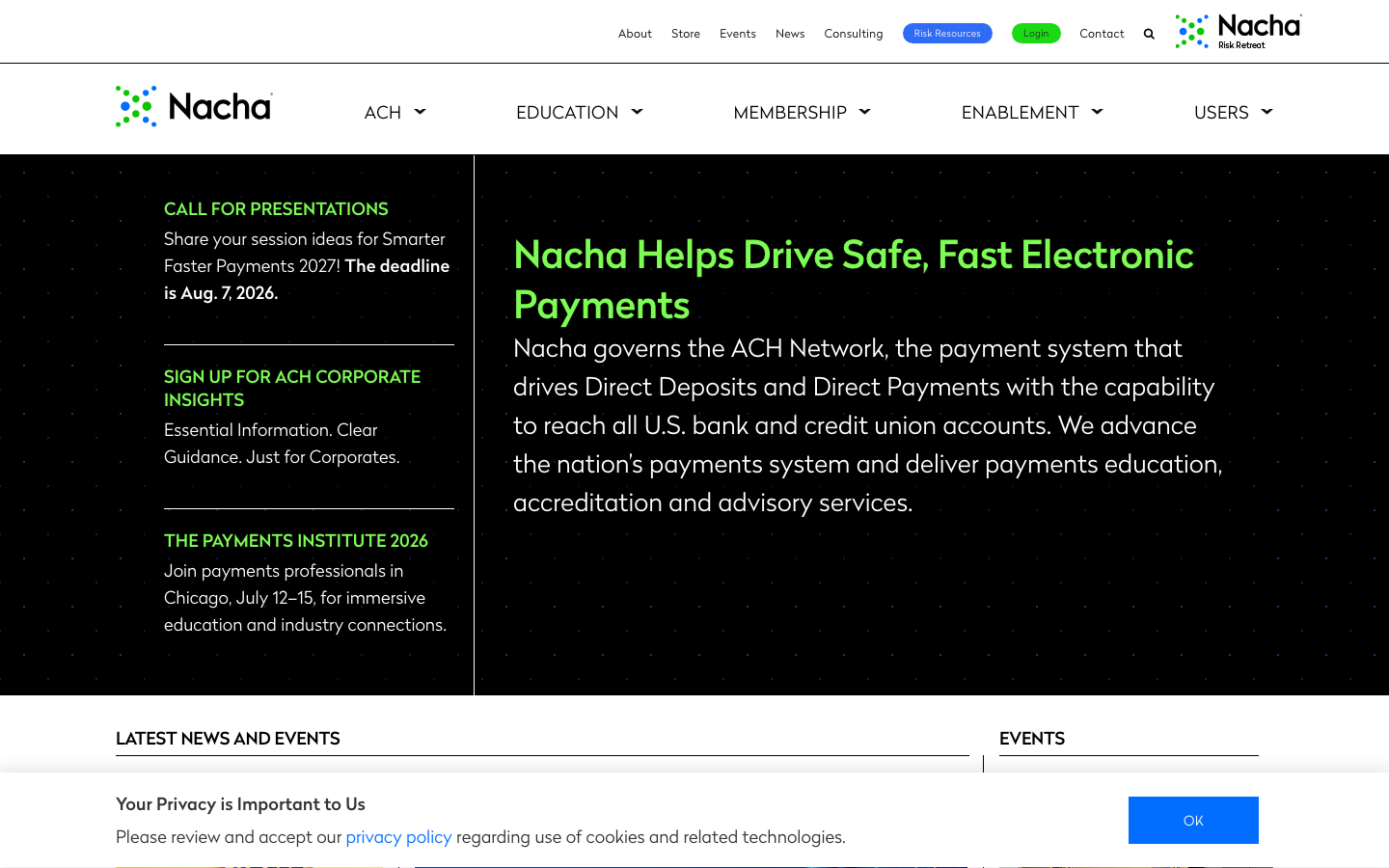Viewport: 1389px width, 868px height.
Task: Open the News link
Action: (790, 34)
